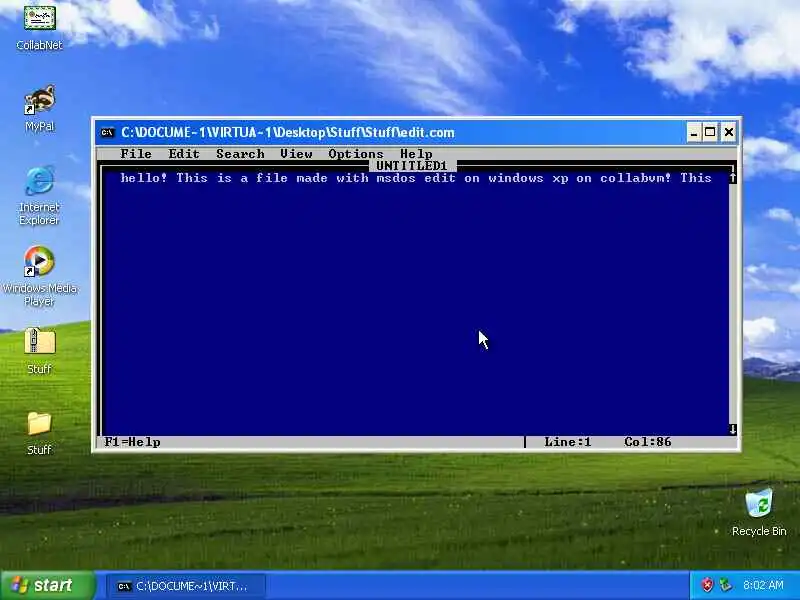Click the word 'hello!' in the text
The width and height of the screenshot is (800, 600).
pos(144,178)
